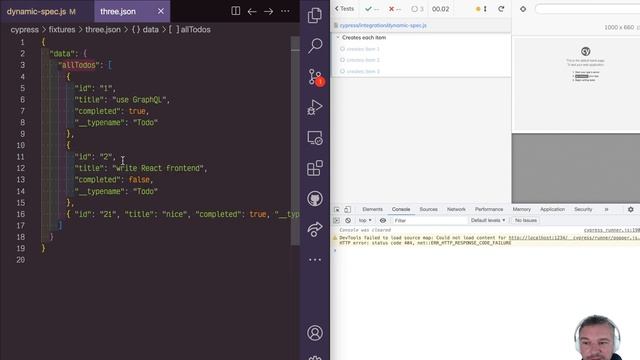
Task: Switch to DevTools Elements tab
Action: [x=372, y=209]
